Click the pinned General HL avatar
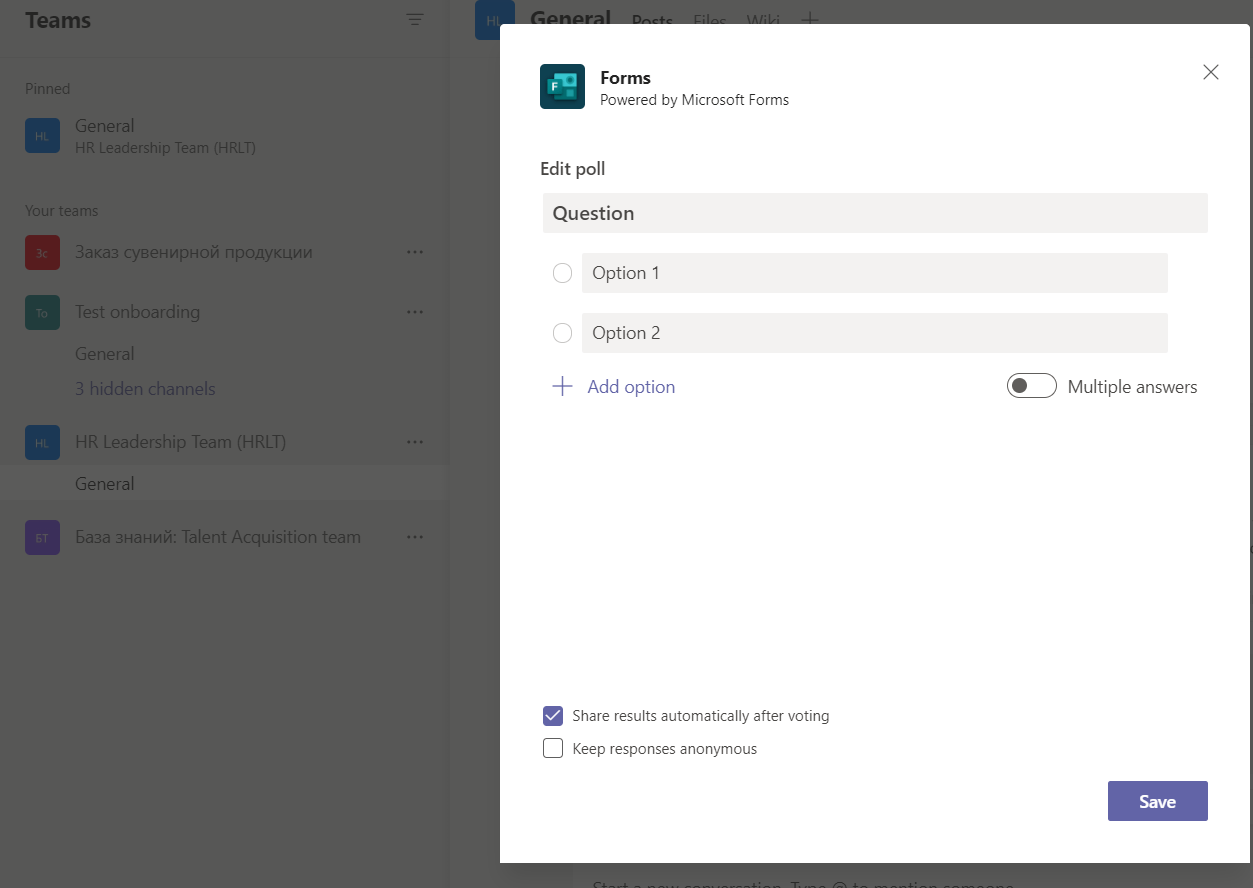The width and height of the screenshot is (1253, 888). pyautogui.click(x=42, y=136)
